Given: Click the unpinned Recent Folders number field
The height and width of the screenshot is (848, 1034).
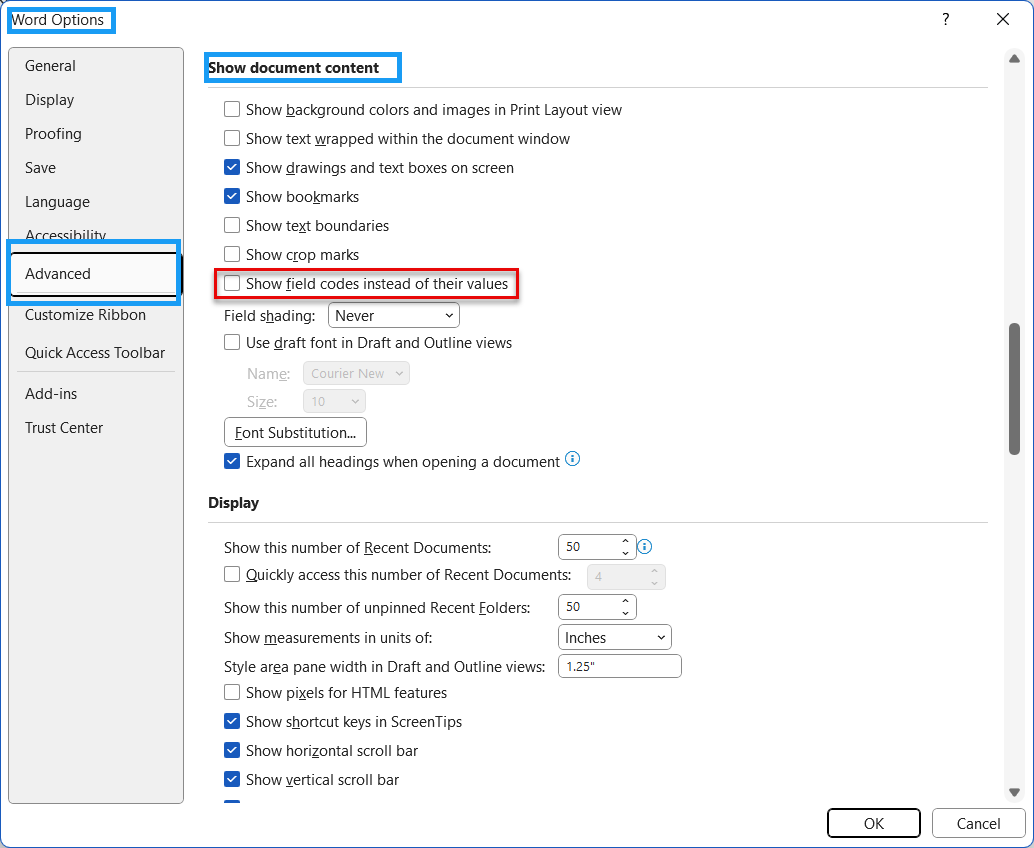Looking at the screenshot, I should point(588,607).
